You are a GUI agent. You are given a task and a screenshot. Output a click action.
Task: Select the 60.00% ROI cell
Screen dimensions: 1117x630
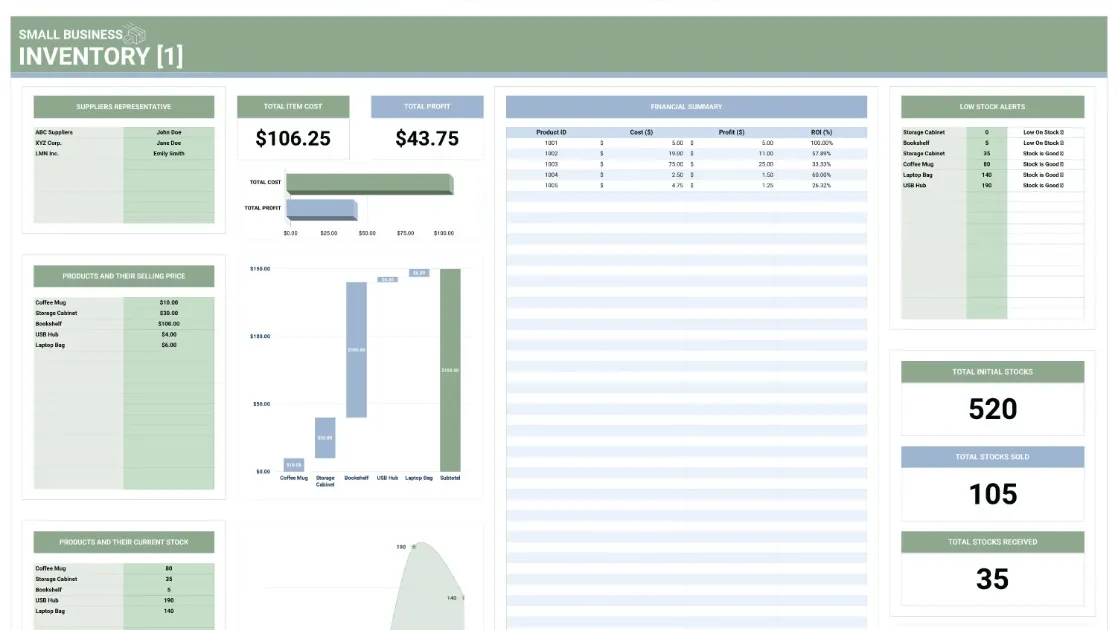(821, 175)
